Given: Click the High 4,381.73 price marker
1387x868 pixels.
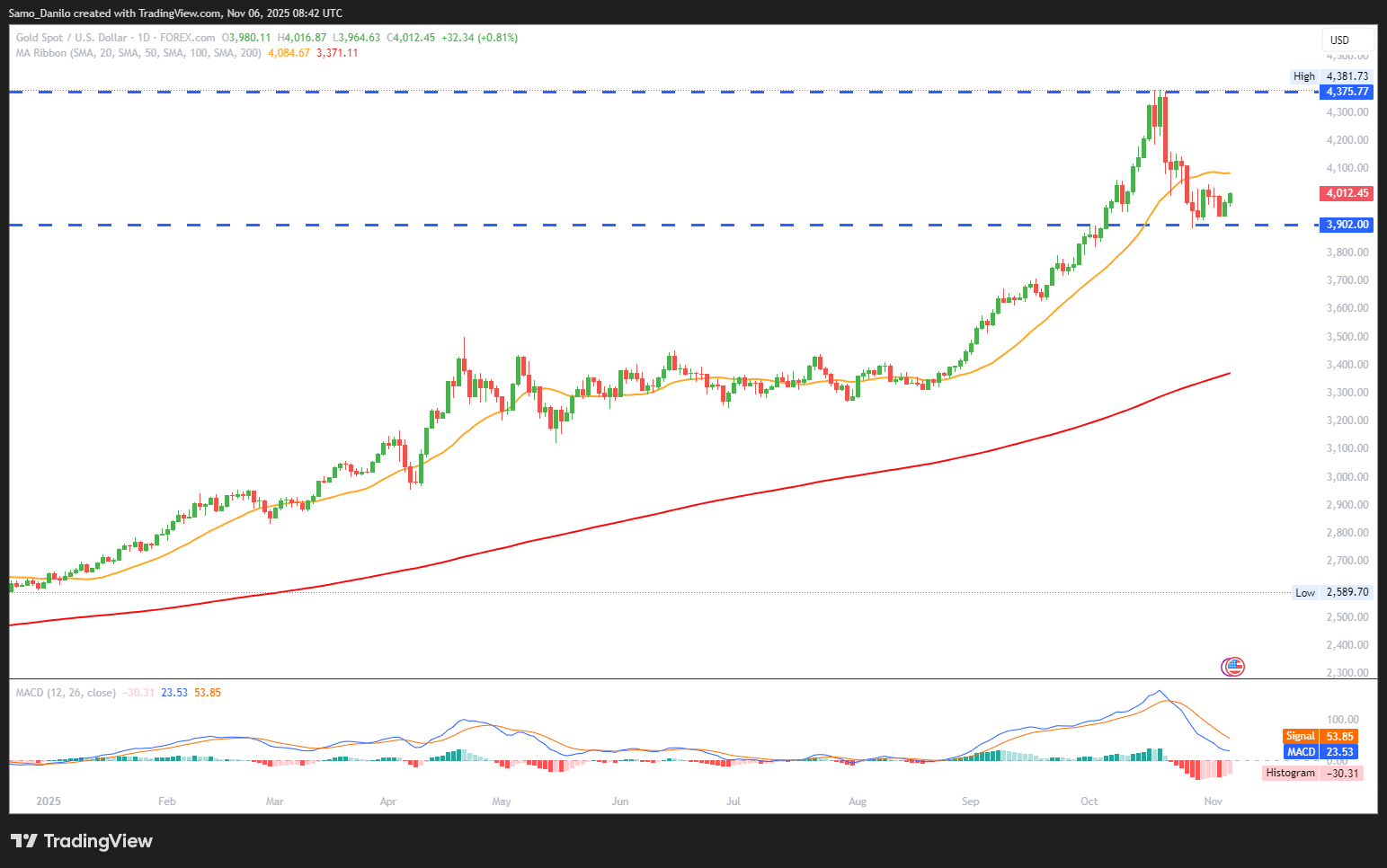Looking at the screenshot, I should (x=1331, y=76).
